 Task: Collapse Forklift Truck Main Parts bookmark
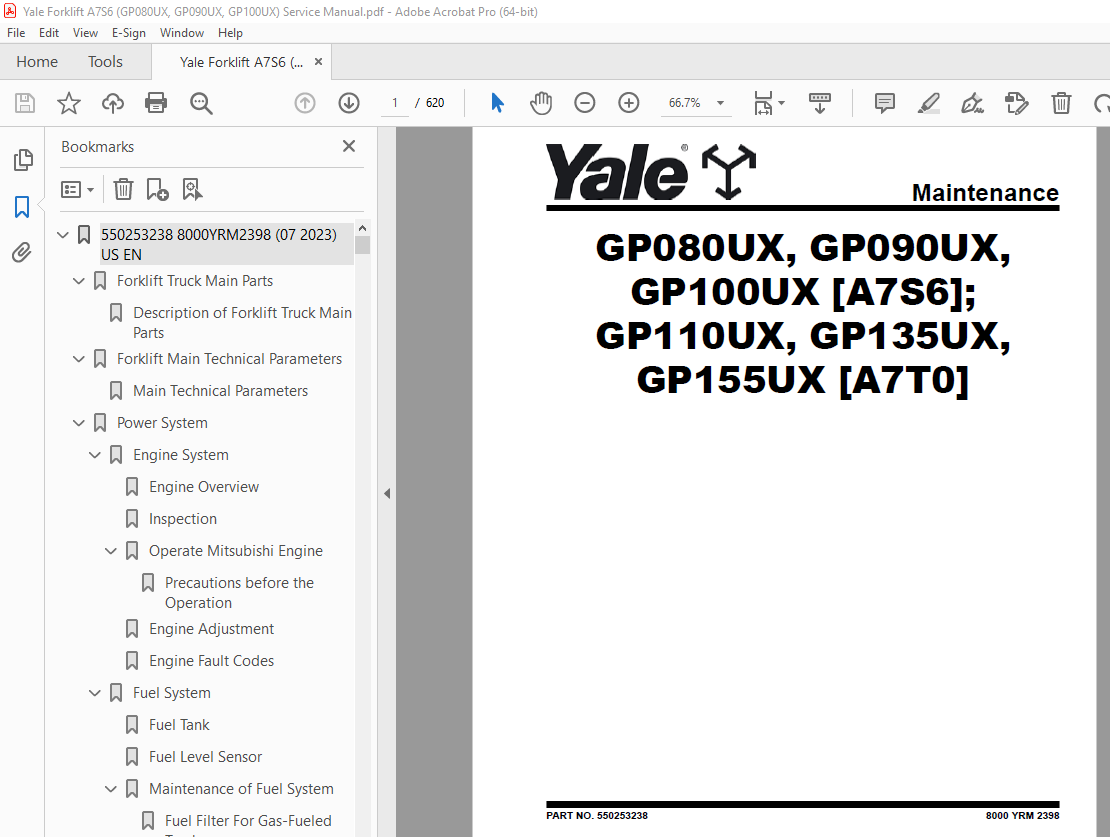click(x=79, y=281)
